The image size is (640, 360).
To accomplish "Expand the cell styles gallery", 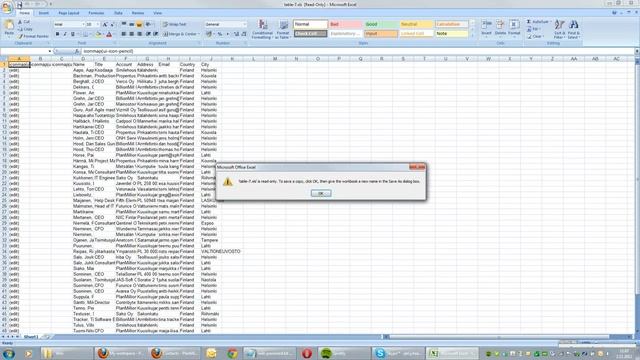I will point(473,36).
